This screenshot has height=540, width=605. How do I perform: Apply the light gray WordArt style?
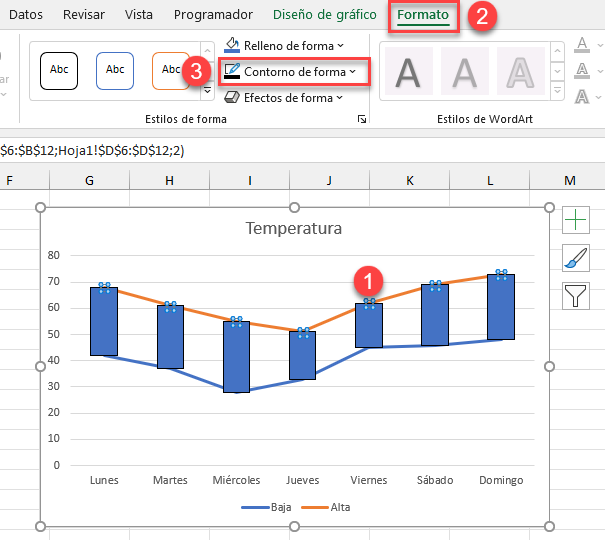[x=465, y=71]
